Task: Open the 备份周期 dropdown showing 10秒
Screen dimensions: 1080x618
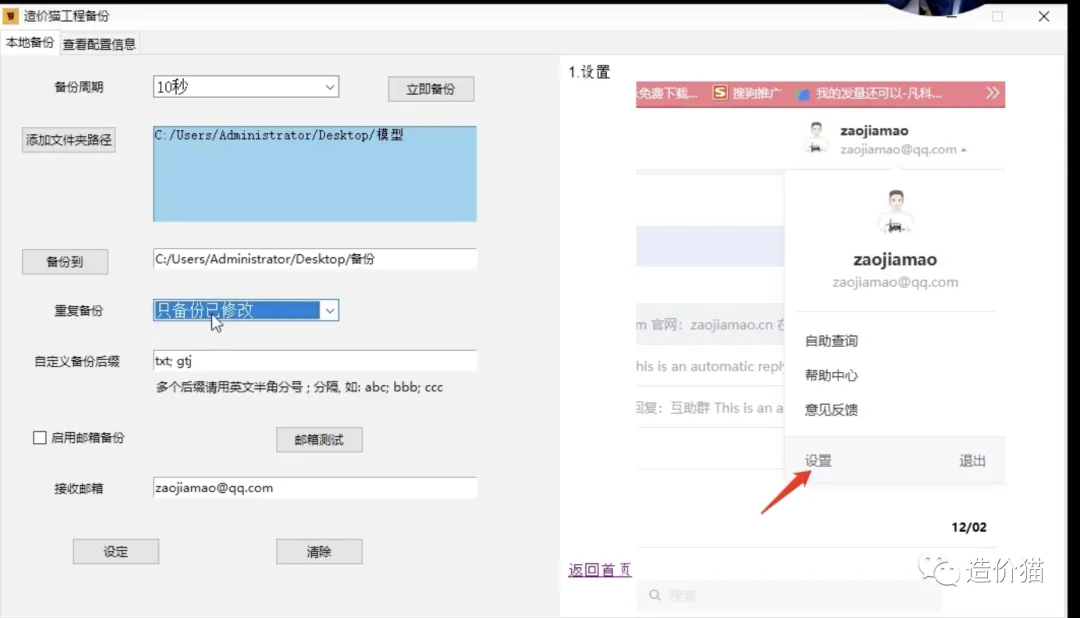Action: pos(246,87)
